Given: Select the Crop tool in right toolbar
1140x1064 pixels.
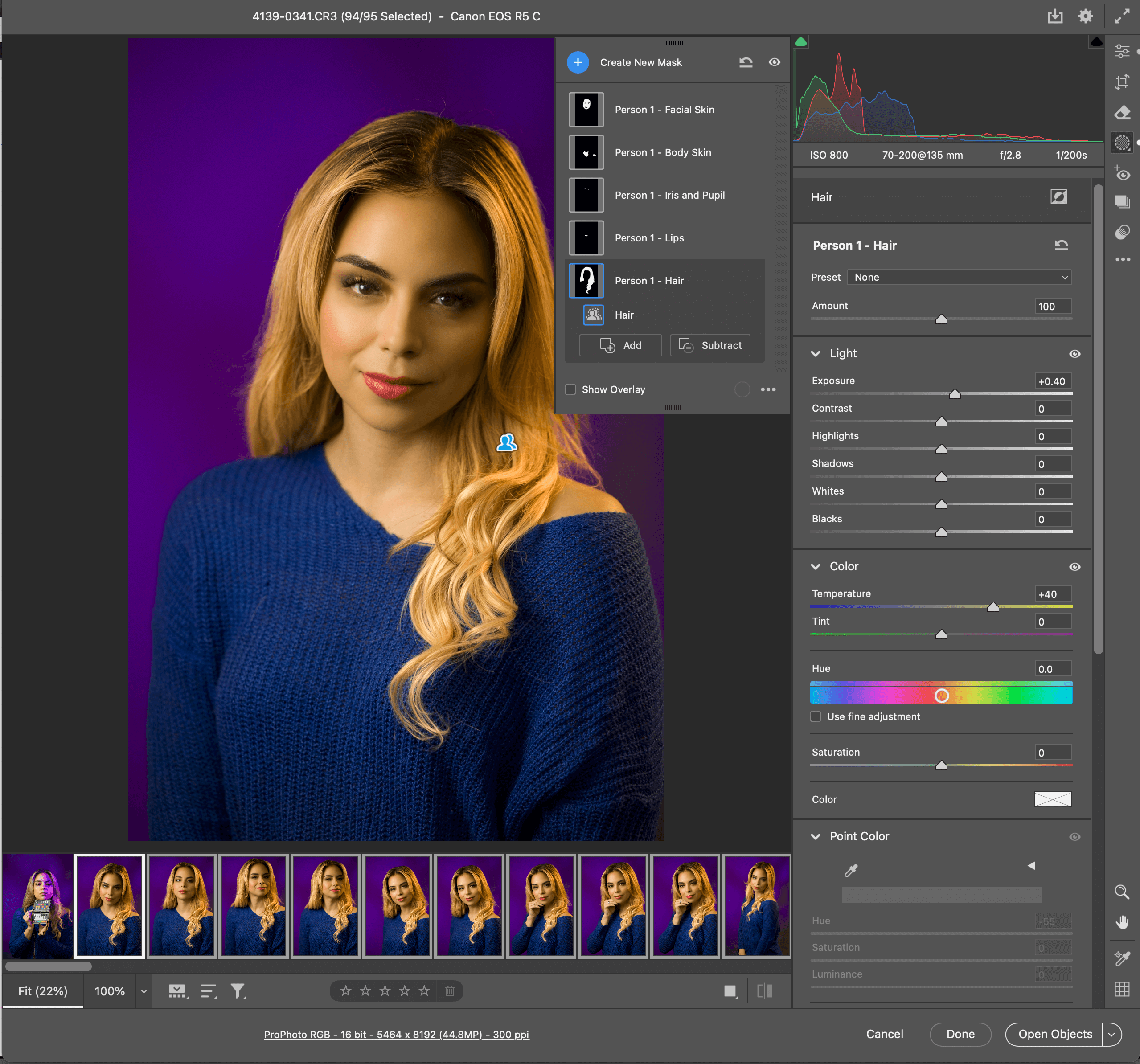Looking at the screenshot, I should [1122, 82].
